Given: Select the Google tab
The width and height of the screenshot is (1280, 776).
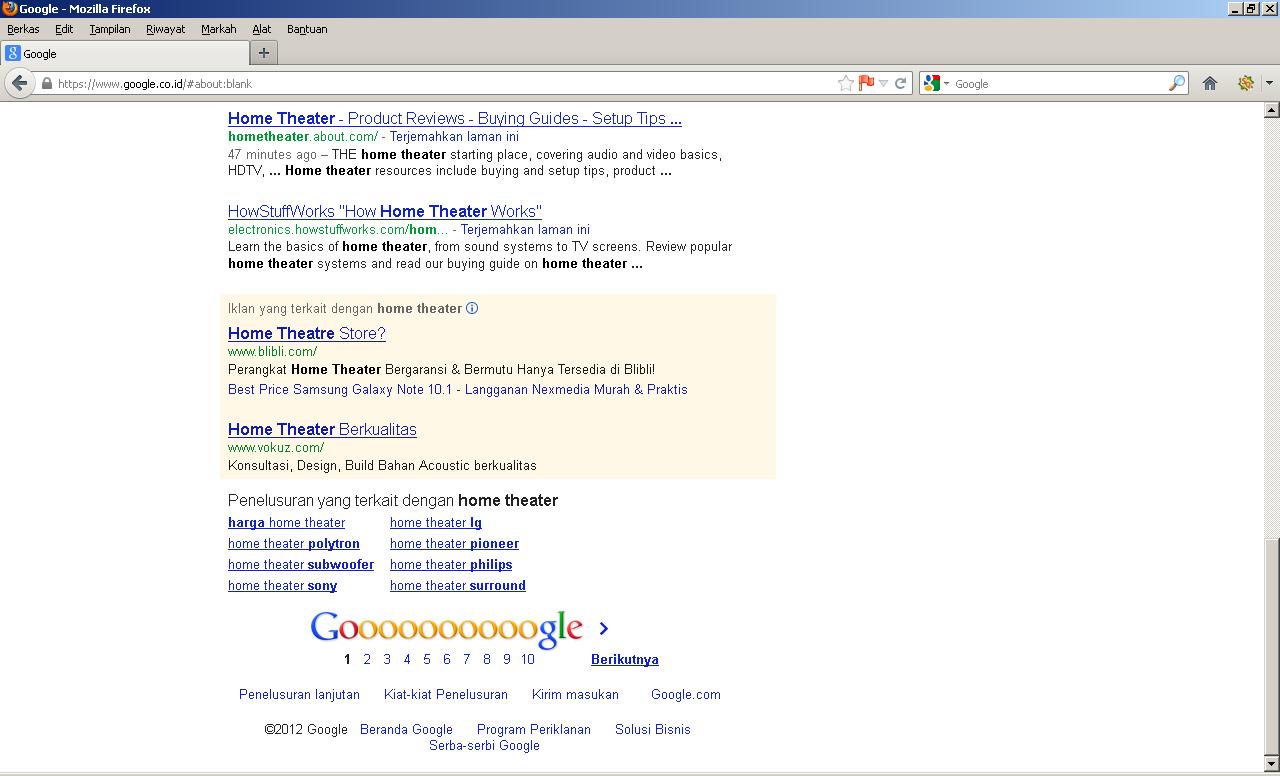Looking at the screenshot, I should click(125, 53).
